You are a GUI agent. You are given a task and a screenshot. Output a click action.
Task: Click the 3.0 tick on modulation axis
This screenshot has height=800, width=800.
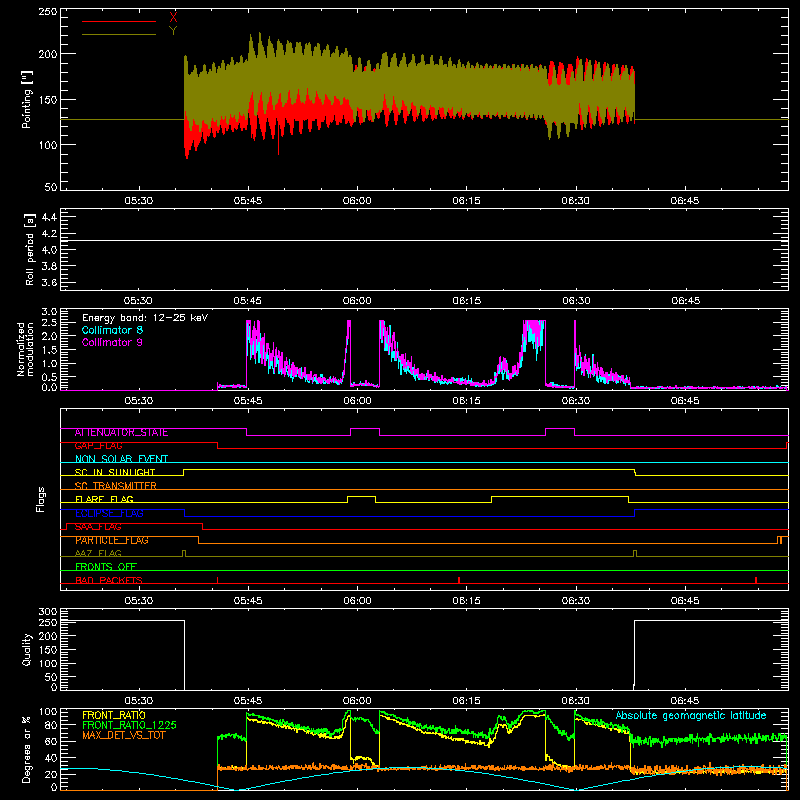coord(49,311)
